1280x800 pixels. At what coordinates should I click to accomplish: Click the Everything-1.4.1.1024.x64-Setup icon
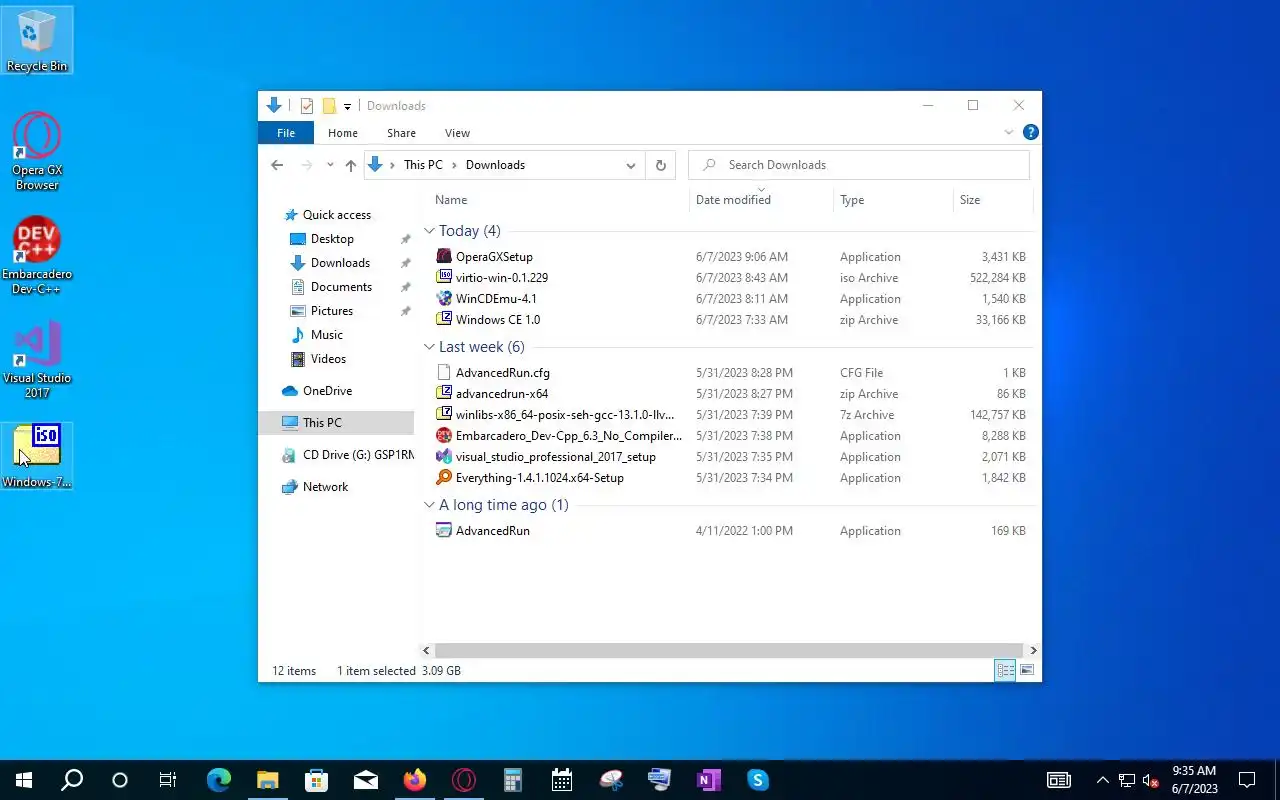[444, 478]
